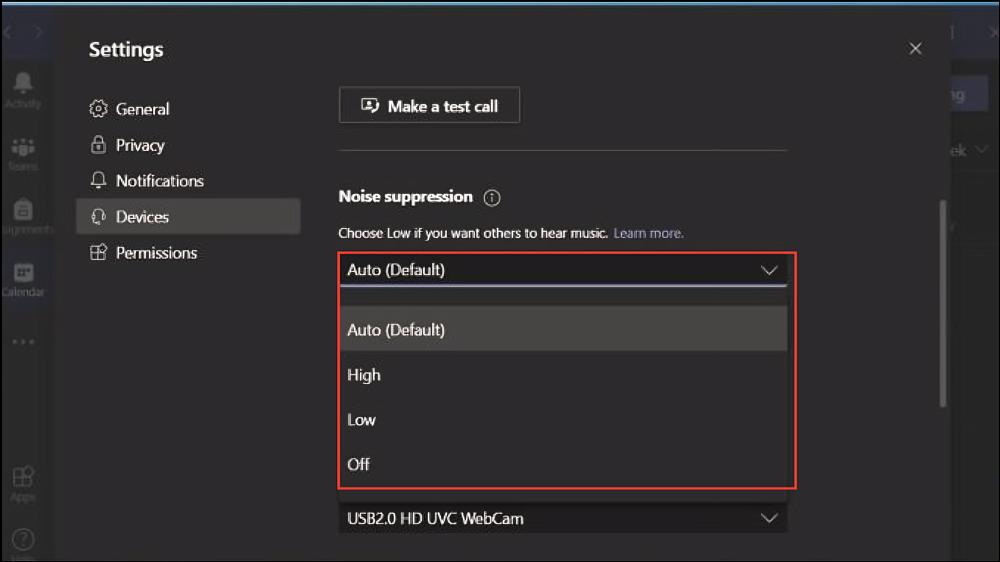This screenshot has width=1000, height=562.
Task: Collapse the Noise suppression dropdown chevron
Action: (769, 270)
